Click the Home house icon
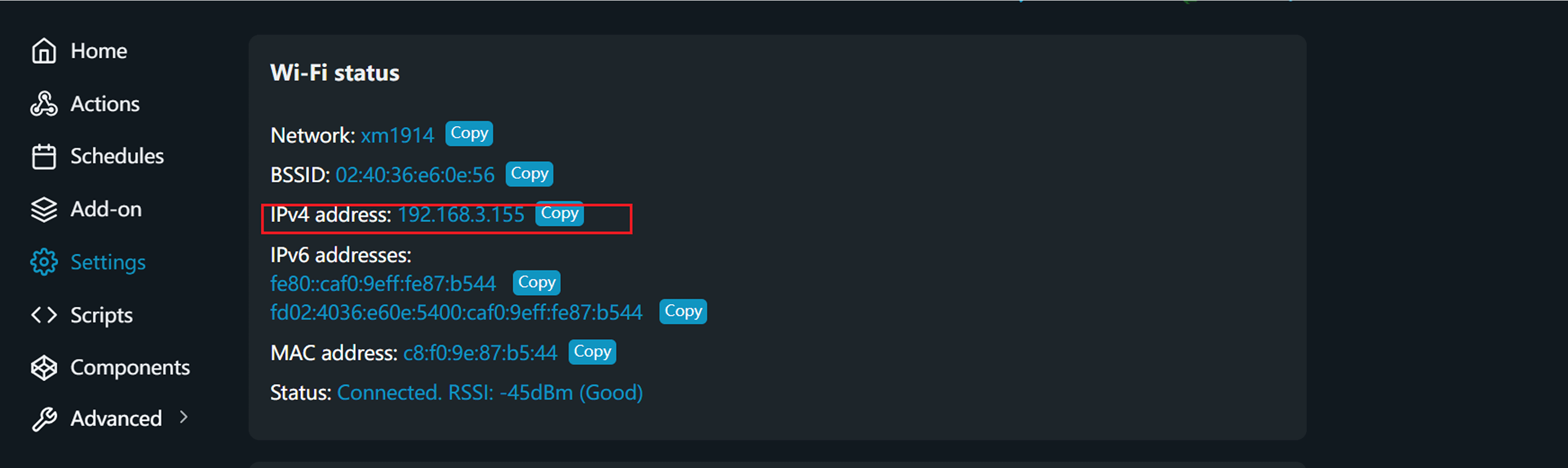The image size is (1568, 468). tap(44, 51)
